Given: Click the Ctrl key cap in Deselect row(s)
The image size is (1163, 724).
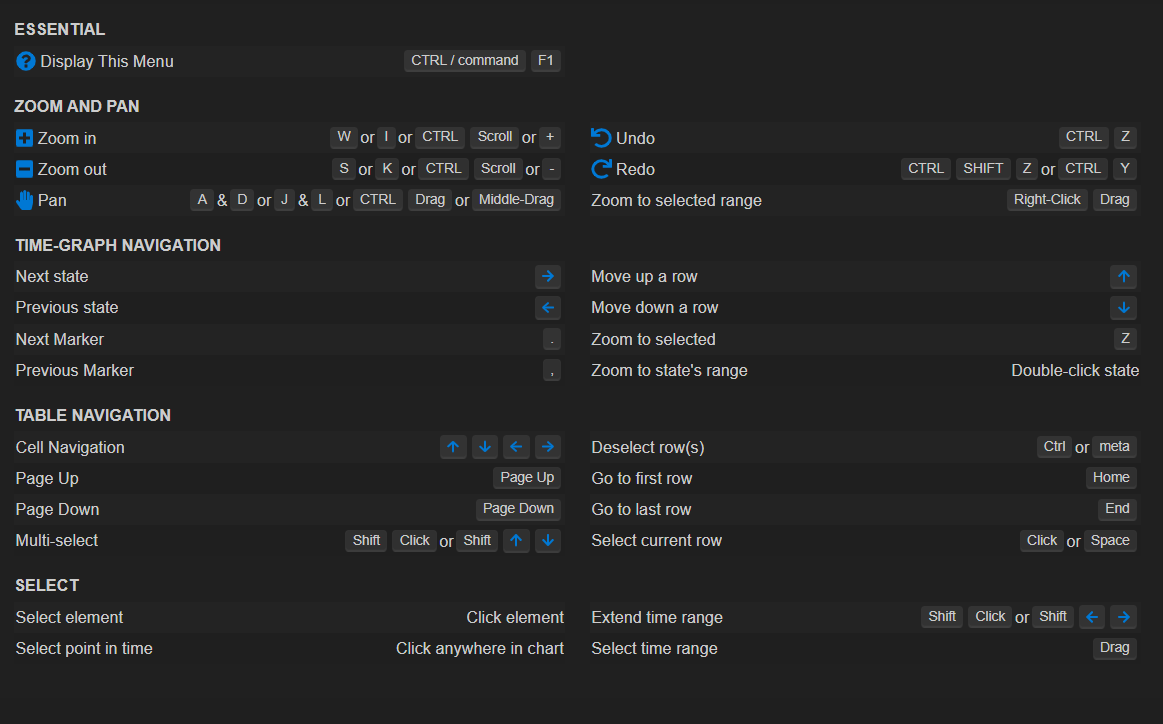Looking at the screenshot, I should (1054, 447).
